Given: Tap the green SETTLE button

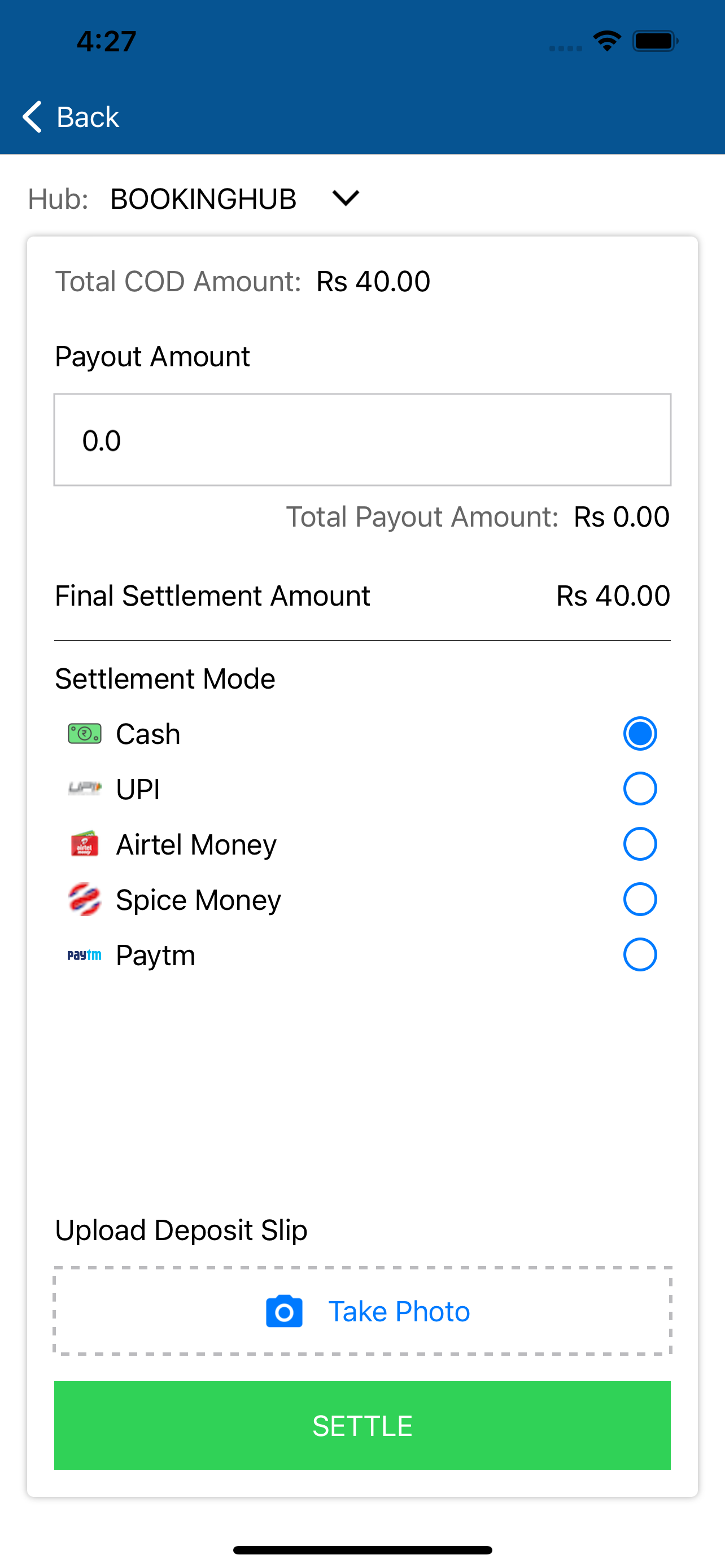Looking at the screenshot, I should pyautogui.click(x=362, y=1425).
